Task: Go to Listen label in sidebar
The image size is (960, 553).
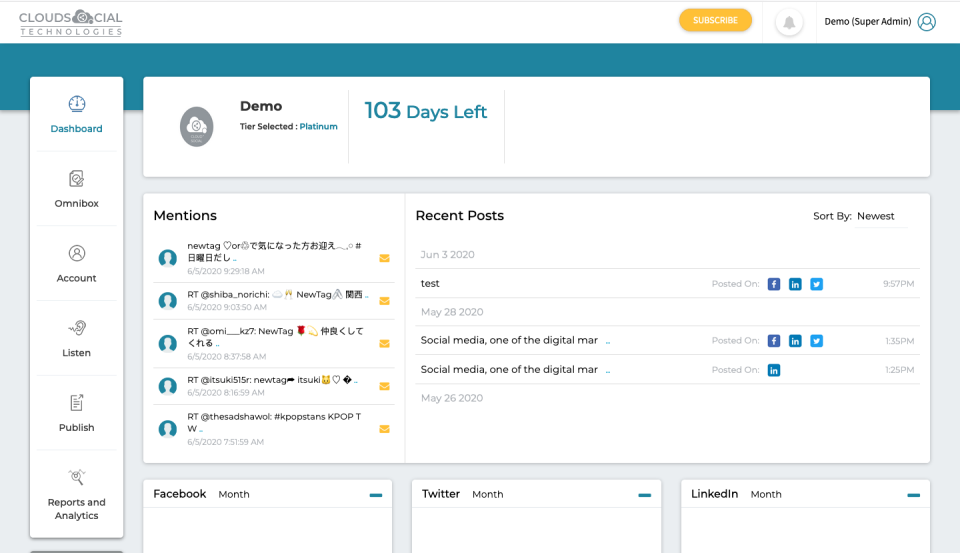Action: (x=77, y=353)
